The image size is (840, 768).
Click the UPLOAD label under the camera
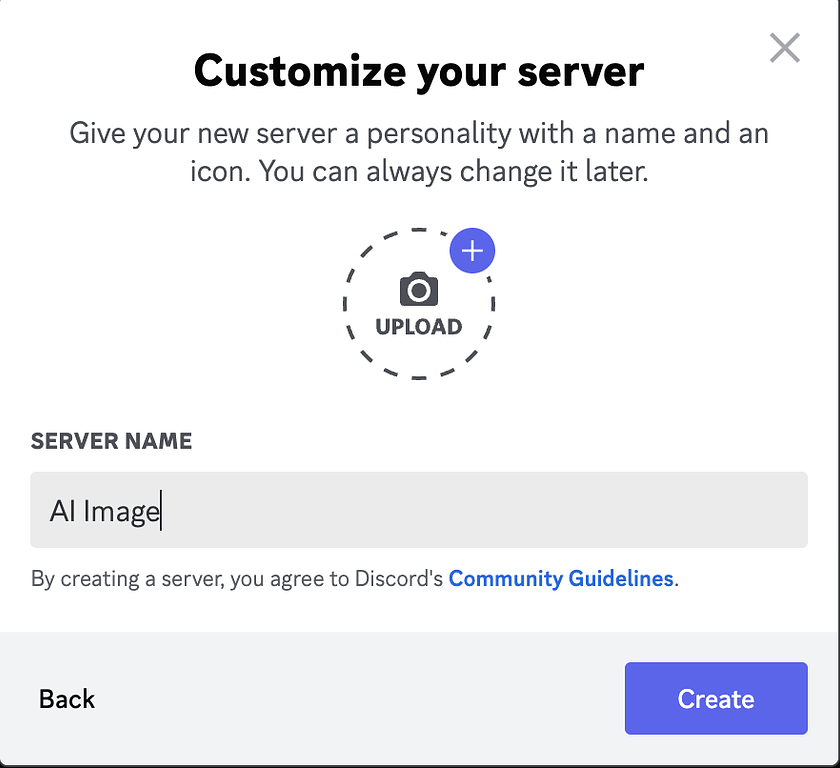pyautogui.click(x=419, y=327)
